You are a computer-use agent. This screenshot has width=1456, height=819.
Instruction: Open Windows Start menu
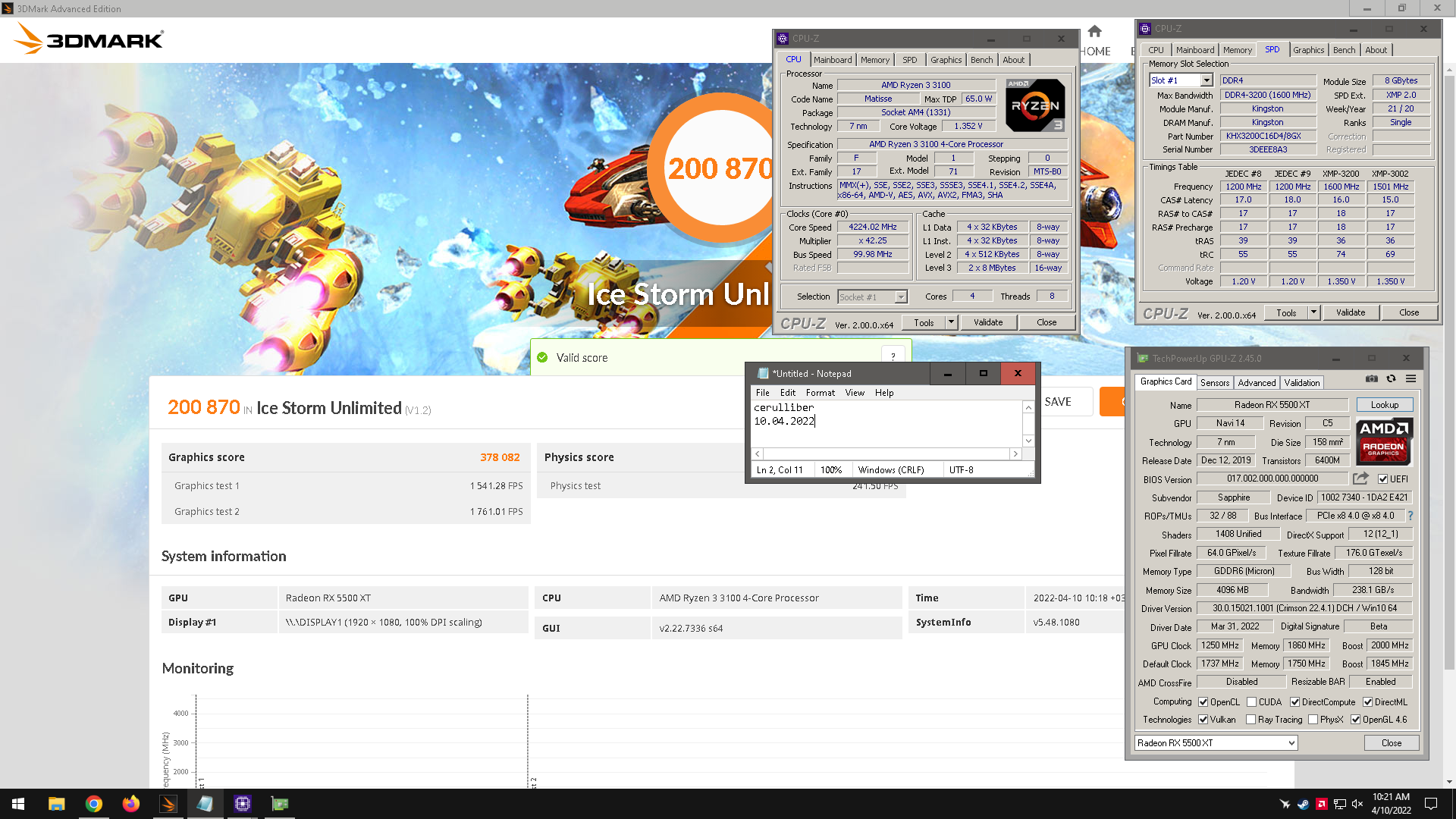point(18,804)
